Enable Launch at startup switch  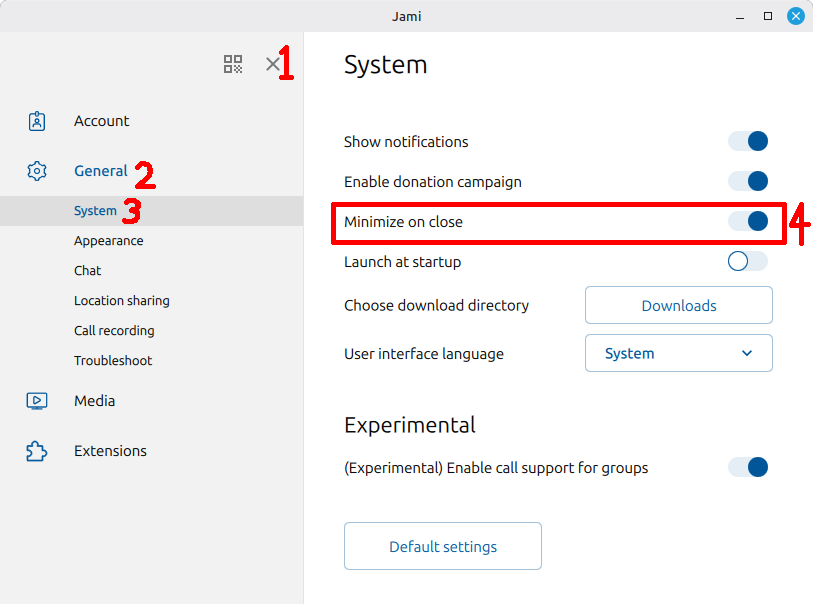click(748, 262)
